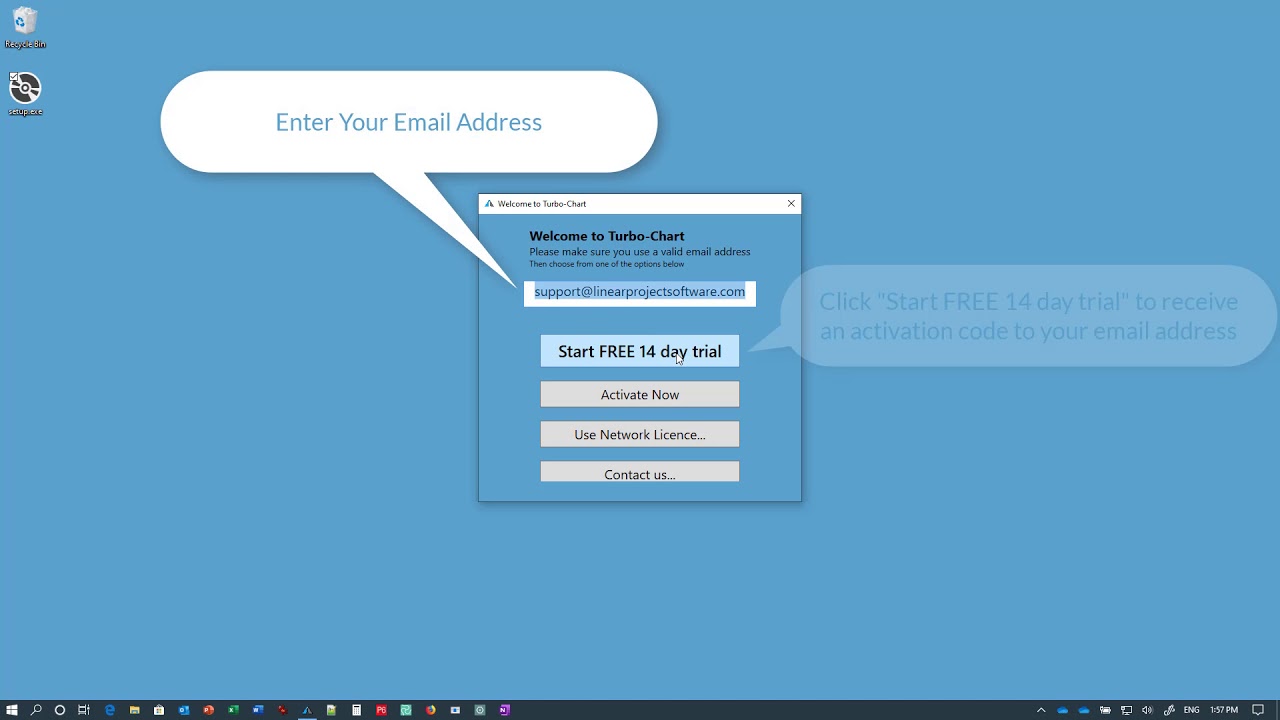This screenshot has height=720, width=1280.
Task: Select the Recycle Bin desktop icon
Action: coord(25,28)
